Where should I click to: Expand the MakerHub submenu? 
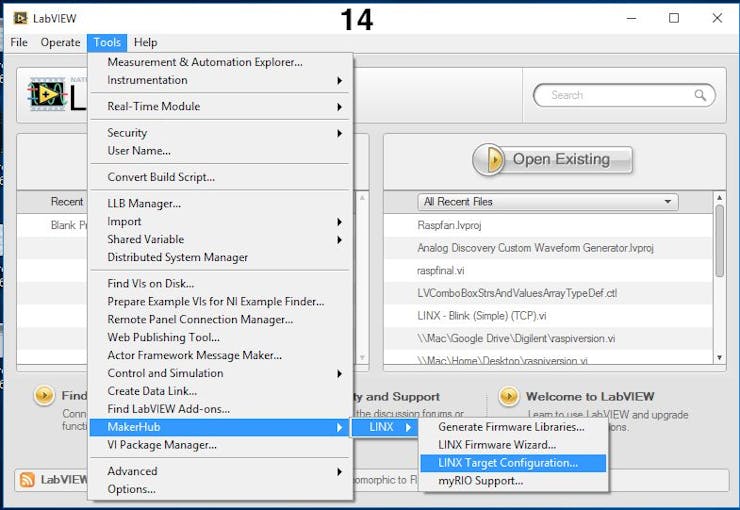pyautogui.click(x=221, y=427)
